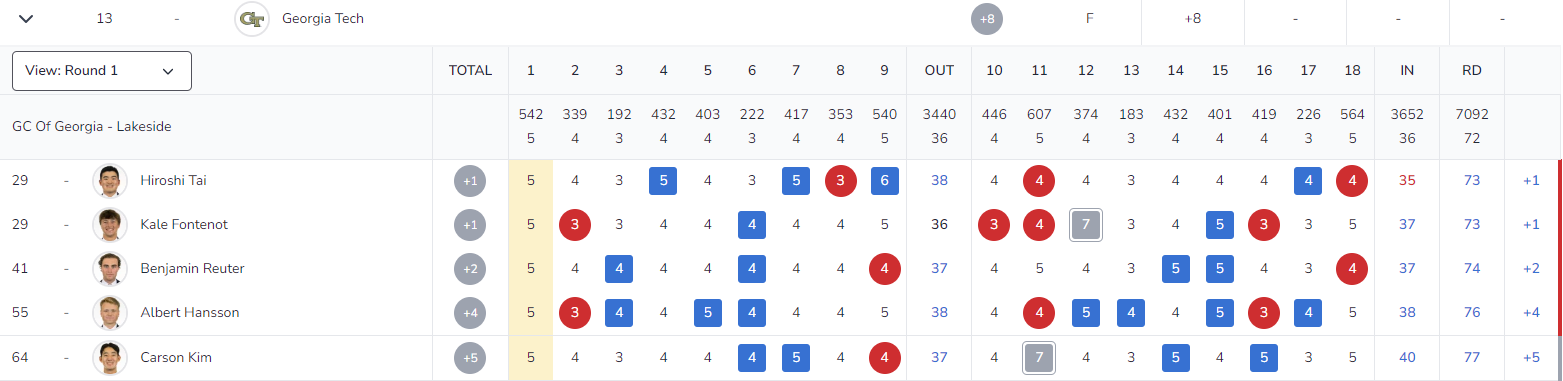This screenshot has width=1563, height=381.
Task: Click the Georgia Tech team name
Action: [323, 19]
